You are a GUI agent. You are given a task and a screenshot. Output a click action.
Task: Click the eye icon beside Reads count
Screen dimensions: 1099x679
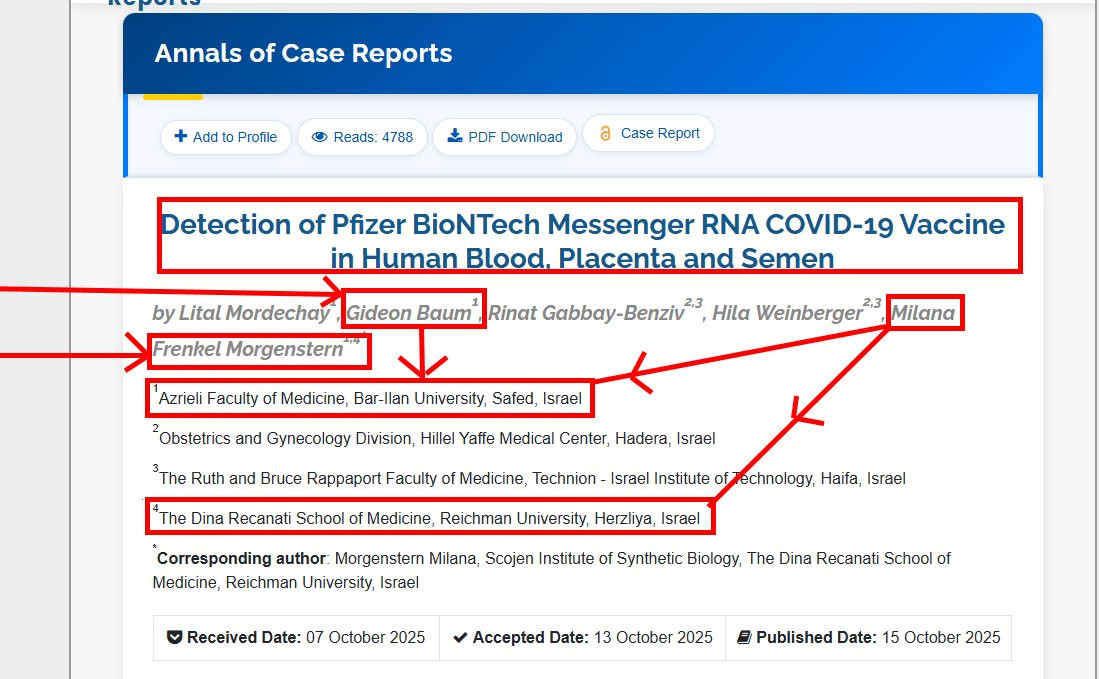320,137
